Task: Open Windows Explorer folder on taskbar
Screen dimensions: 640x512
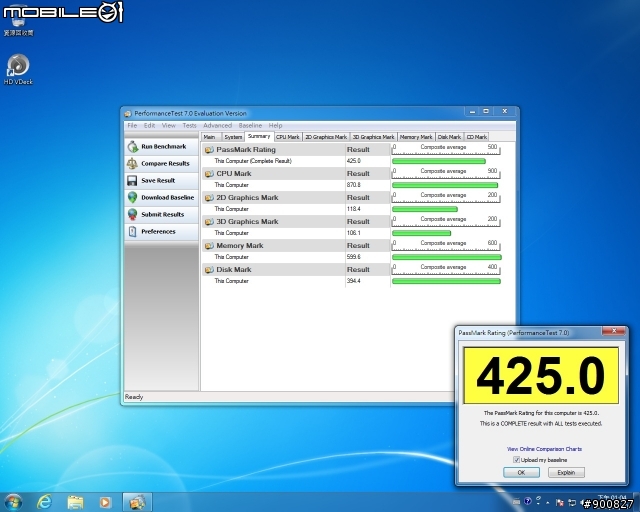Action: (75, 502)
